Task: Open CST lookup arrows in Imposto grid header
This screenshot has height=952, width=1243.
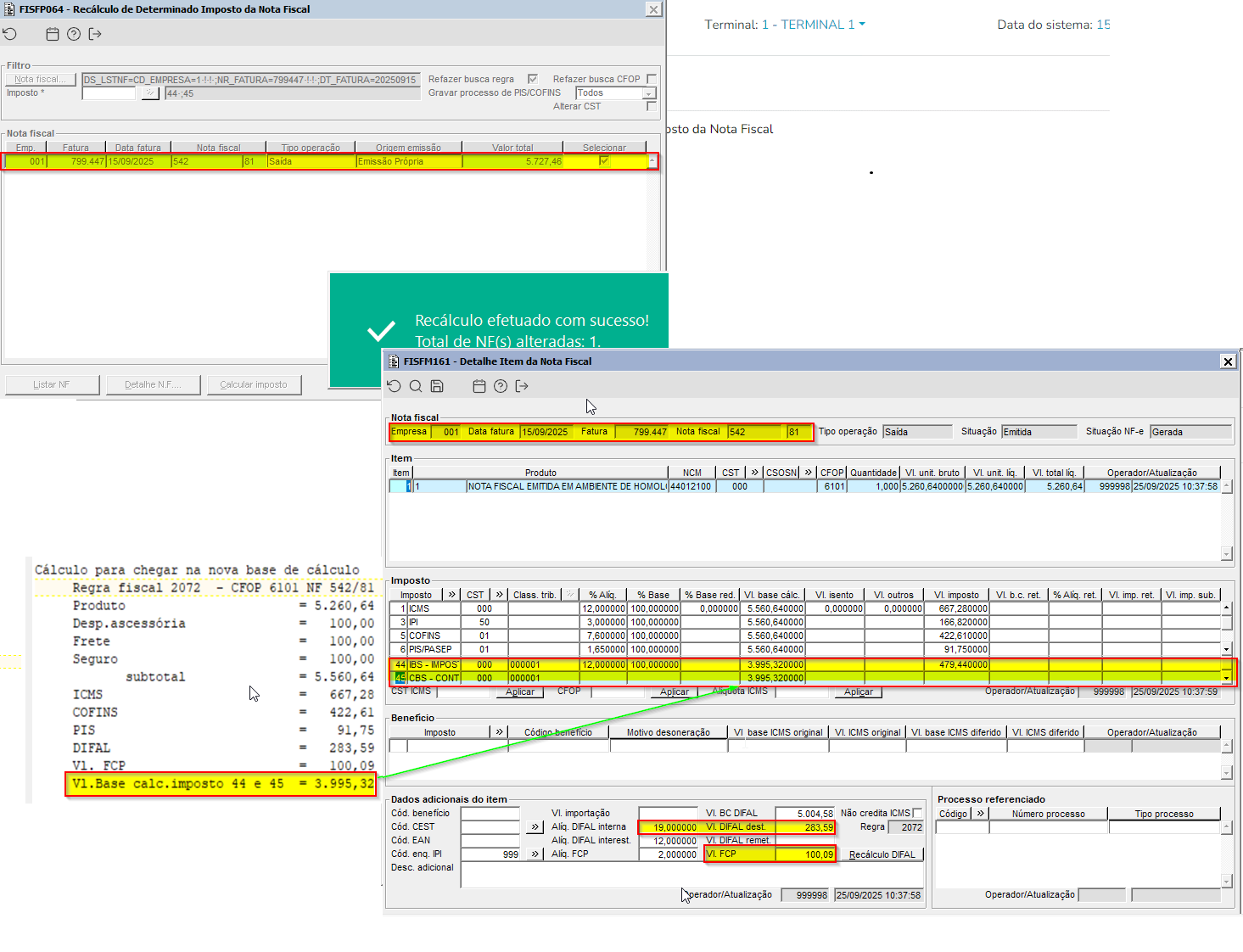Action: (x=500, y=595)
